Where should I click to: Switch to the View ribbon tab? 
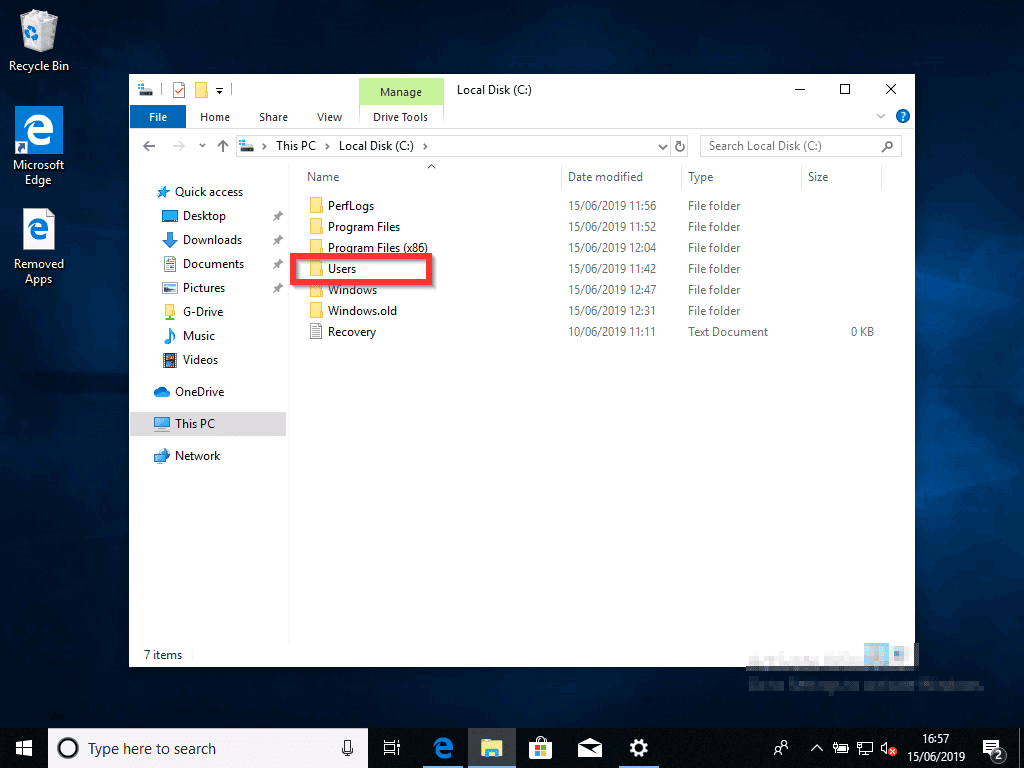pyautogui.click(x=329, y=117)
